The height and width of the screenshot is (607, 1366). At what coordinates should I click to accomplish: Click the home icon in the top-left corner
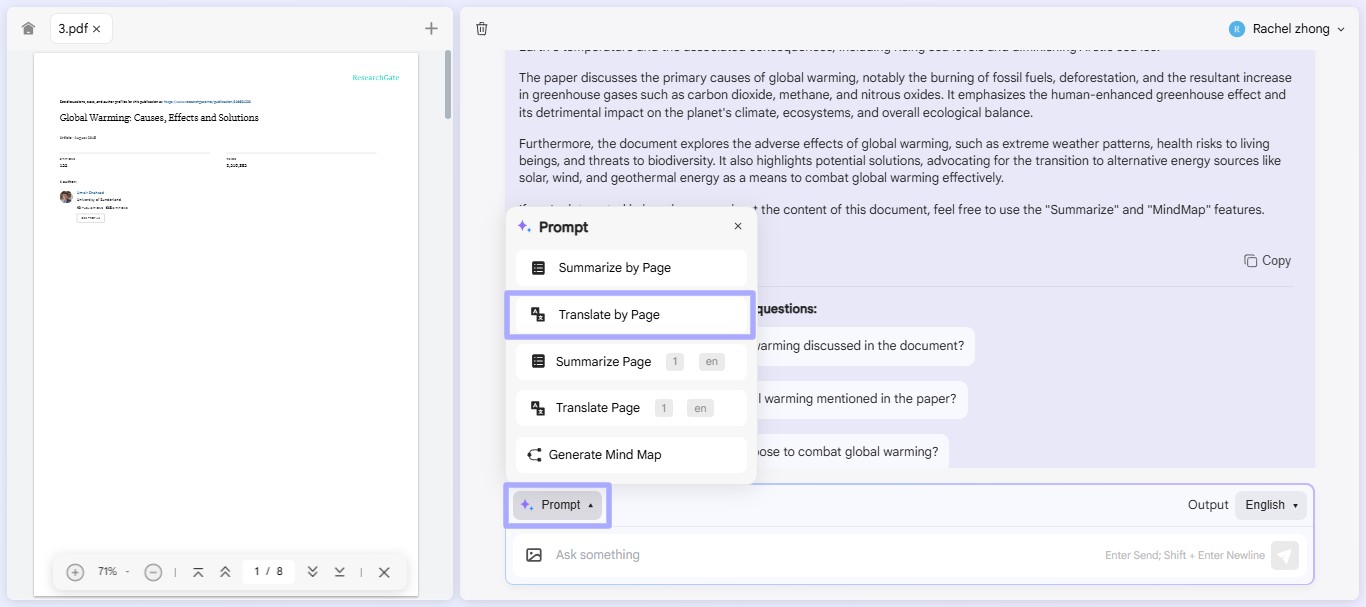(28, 28)
